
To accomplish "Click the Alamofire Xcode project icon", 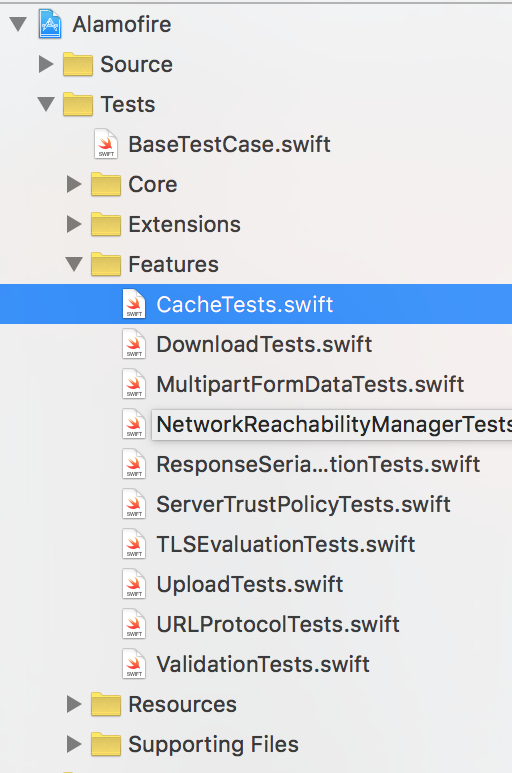I will (x=50, y=25).
